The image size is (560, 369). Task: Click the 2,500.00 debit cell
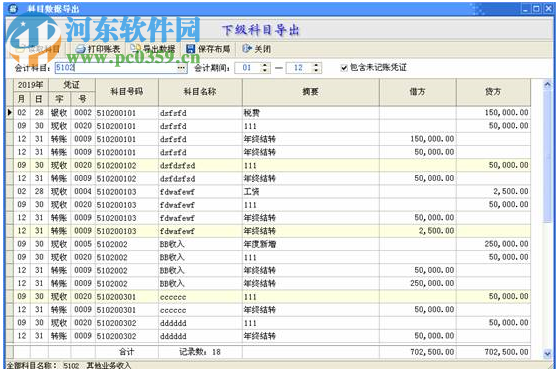click(418, 231)
